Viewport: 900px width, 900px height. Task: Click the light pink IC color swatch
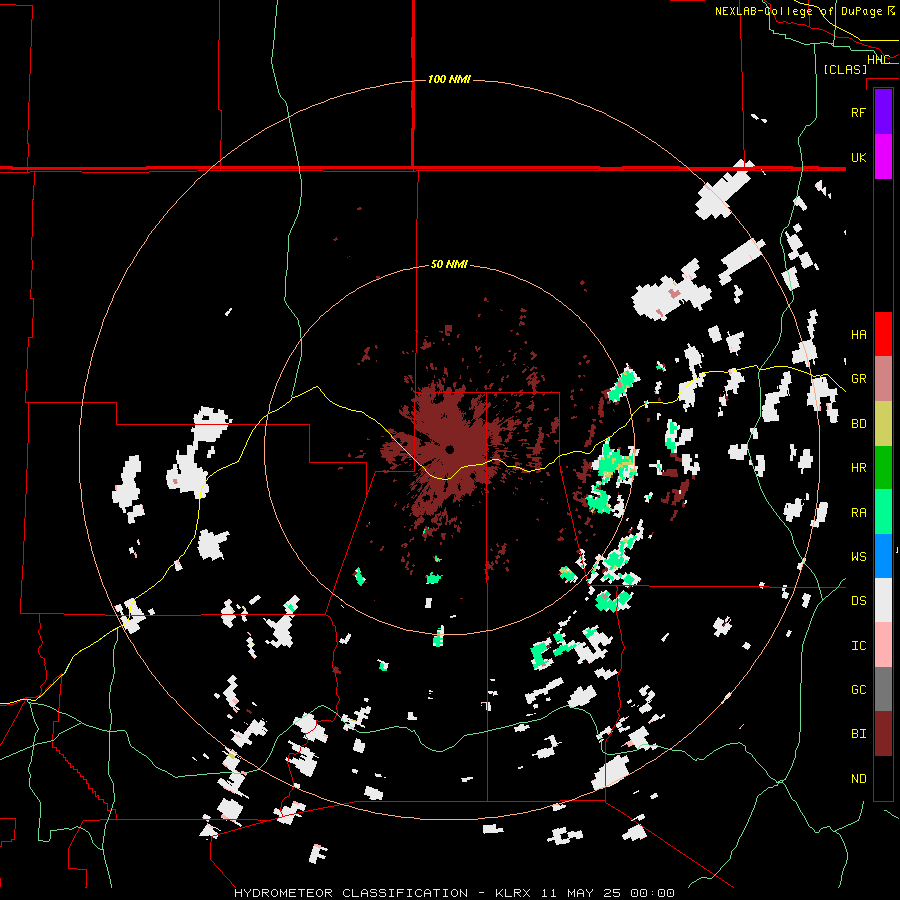point(883,645)
